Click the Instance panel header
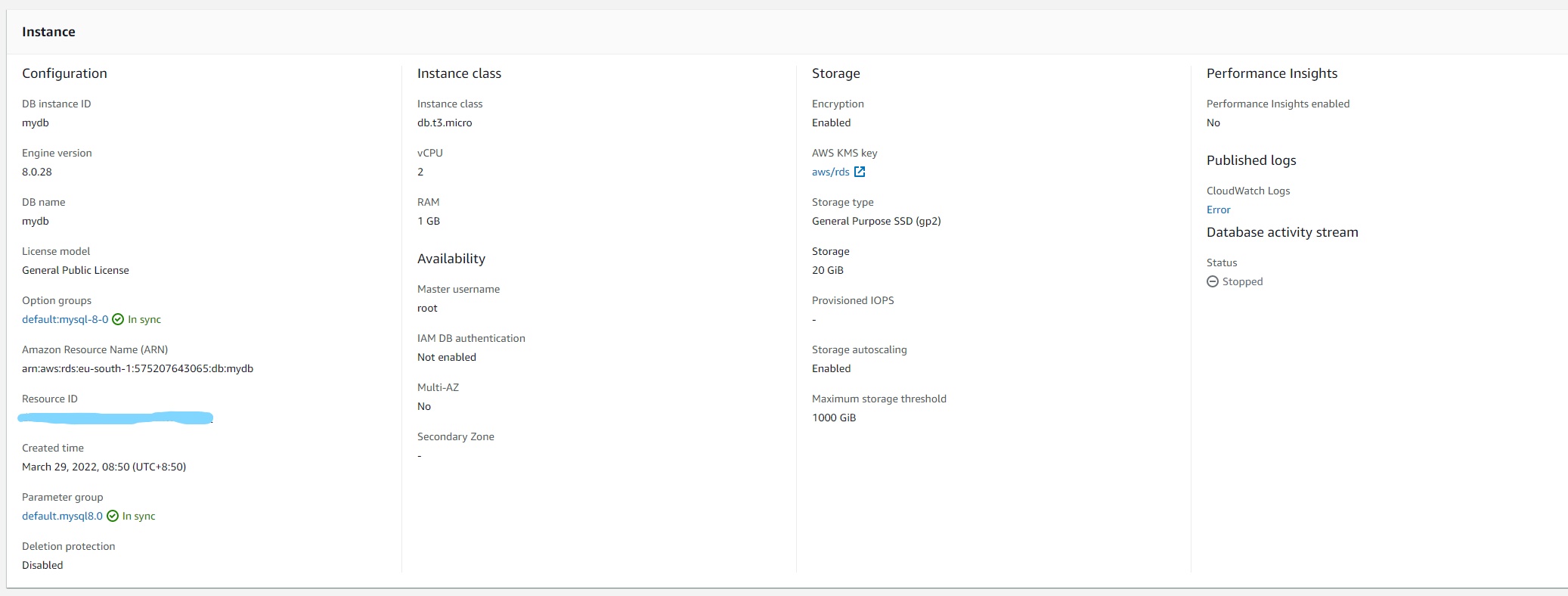 click(x=48, y=32)
